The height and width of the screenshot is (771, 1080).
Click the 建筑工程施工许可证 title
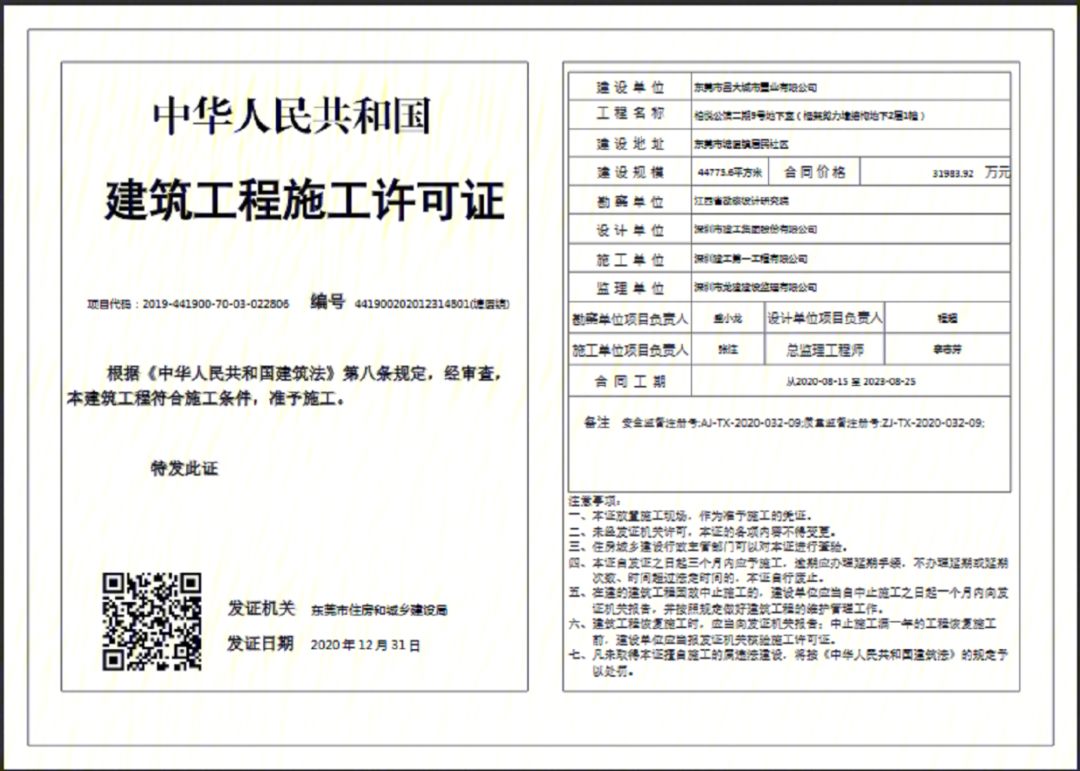click(304, 201)
